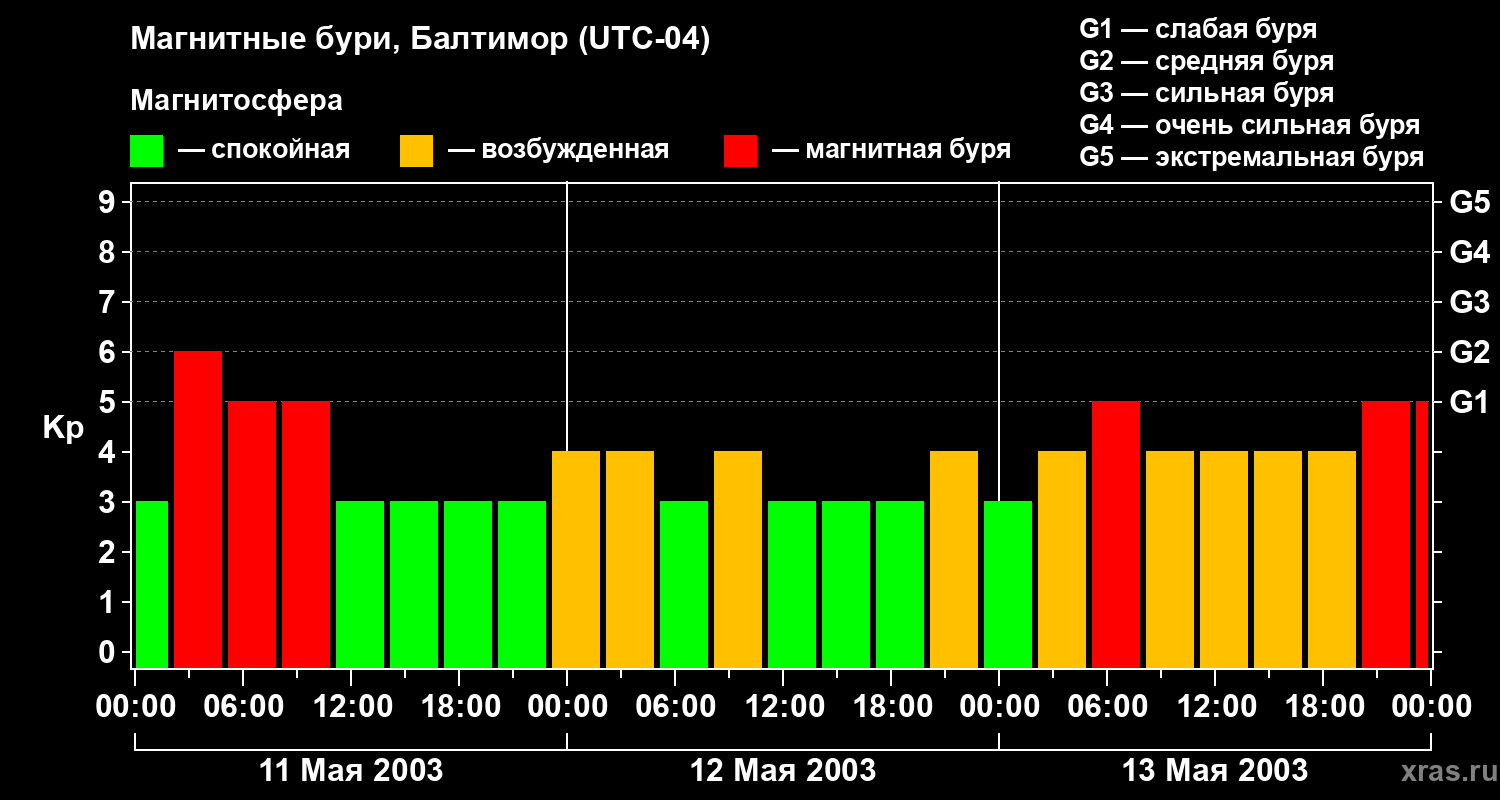Click the narrow red bar at far right
Image resolution: width=1500 pixels, height=800 pixels.
(1422, 534)
